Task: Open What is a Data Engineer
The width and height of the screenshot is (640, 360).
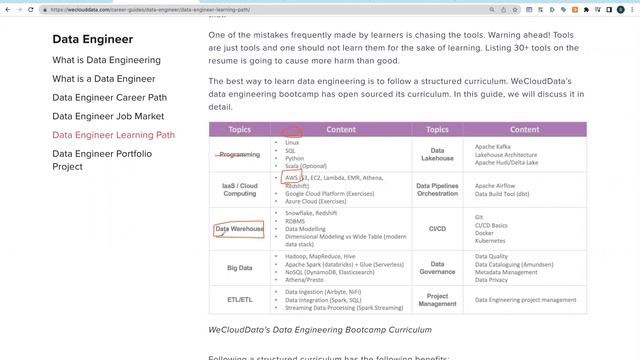Action: click(x=104, y=79)
